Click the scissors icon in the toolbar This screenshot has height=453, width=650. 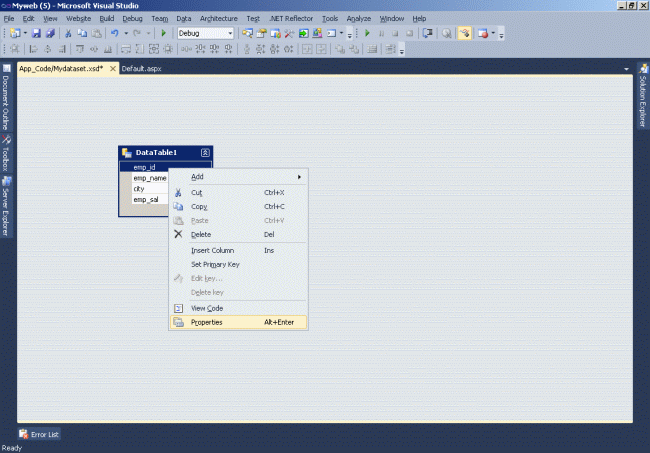(69, 33)
